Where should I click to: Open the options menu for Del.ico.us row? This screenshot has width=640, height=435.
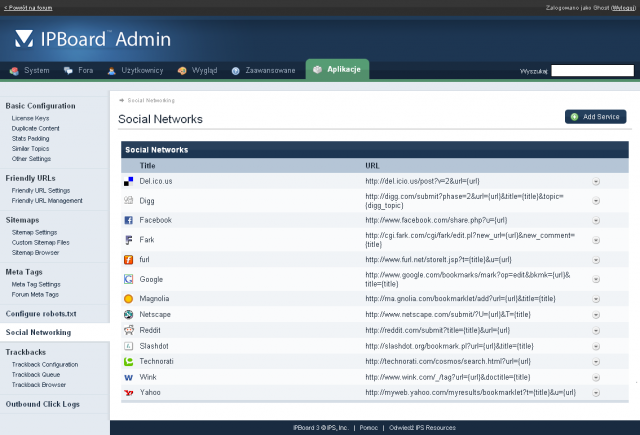click(x=596, y=182)
